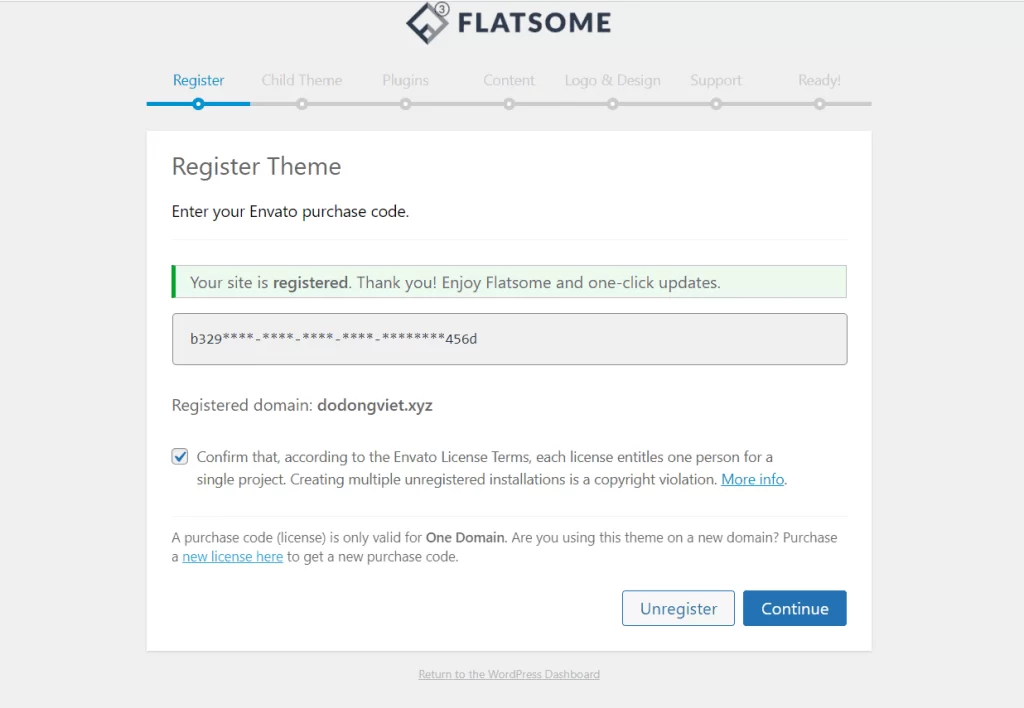The image size is (1024, 708).
Task: Switch to the Child Theme tab
Action: pos(302,80)
